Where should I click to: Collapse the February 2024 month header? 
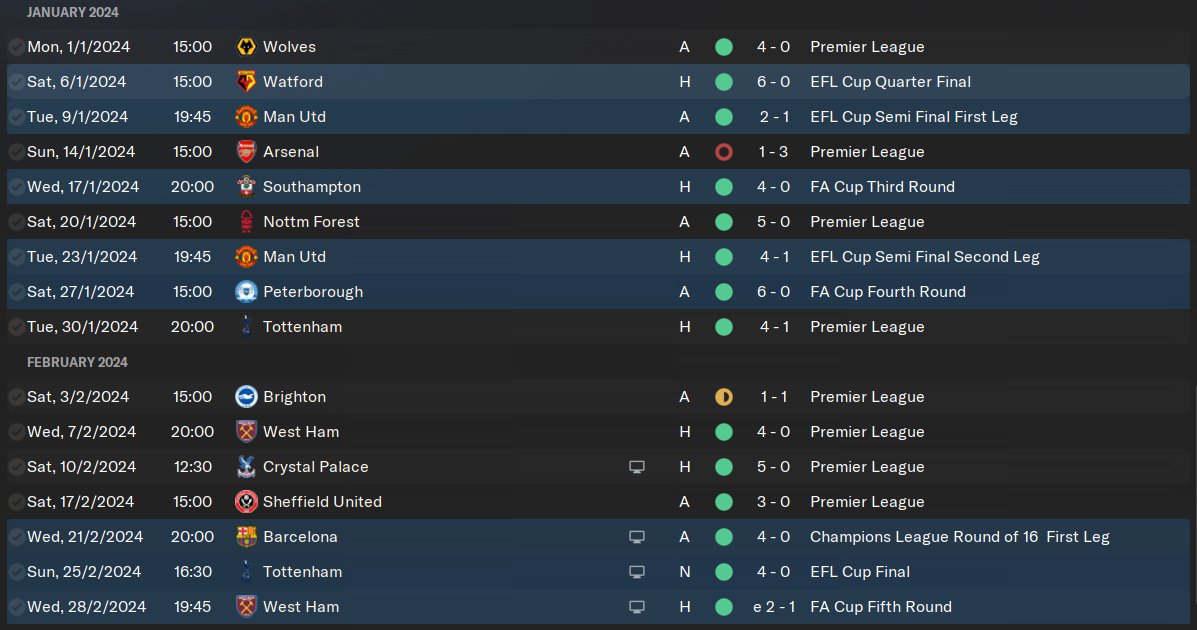77,362
